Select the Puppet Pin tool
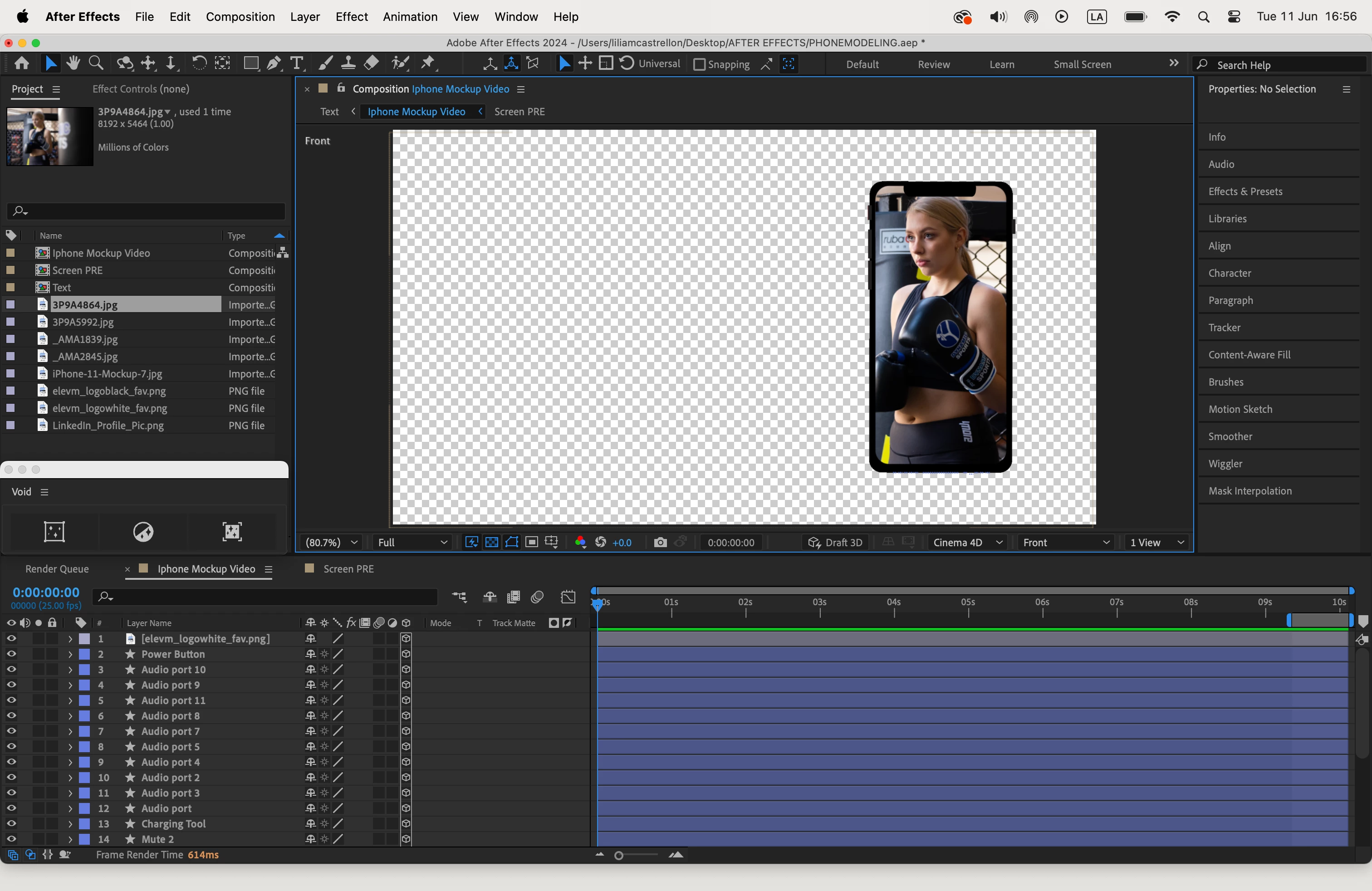1372x891 pixels. click(x=428, y=64)
